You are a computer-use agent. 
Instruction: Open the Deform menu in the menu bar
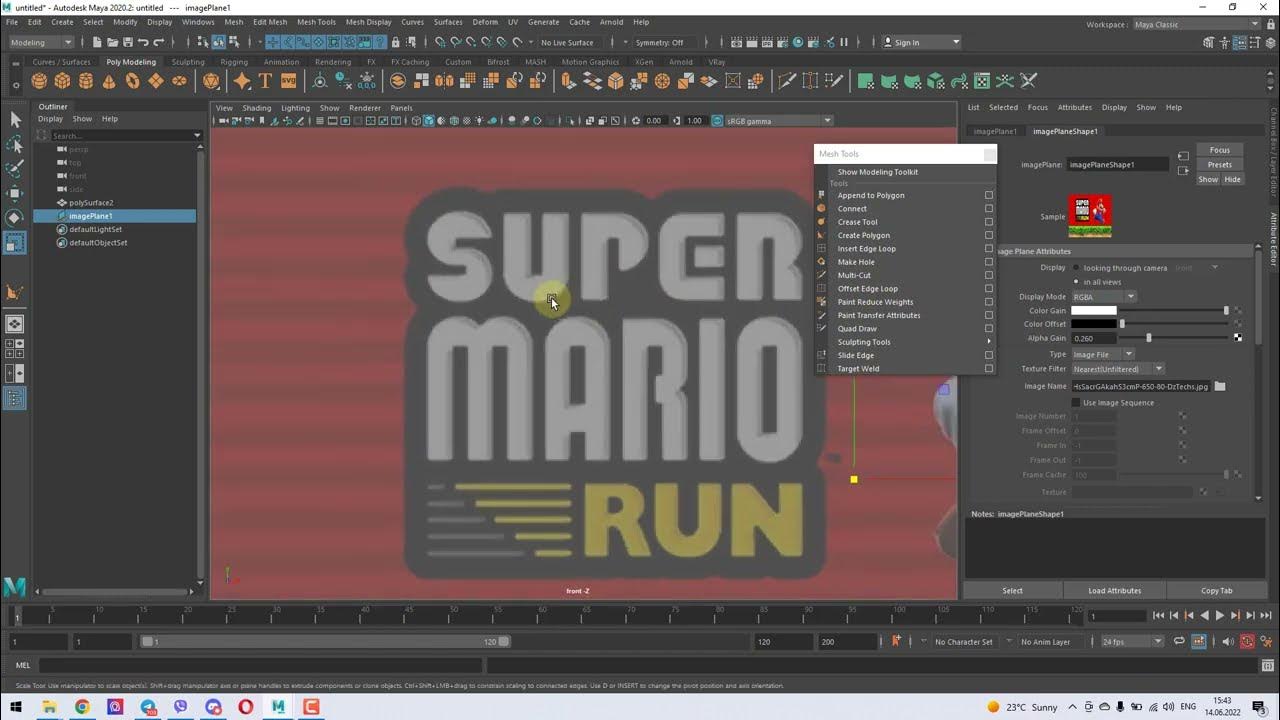(x=485, y=22)
